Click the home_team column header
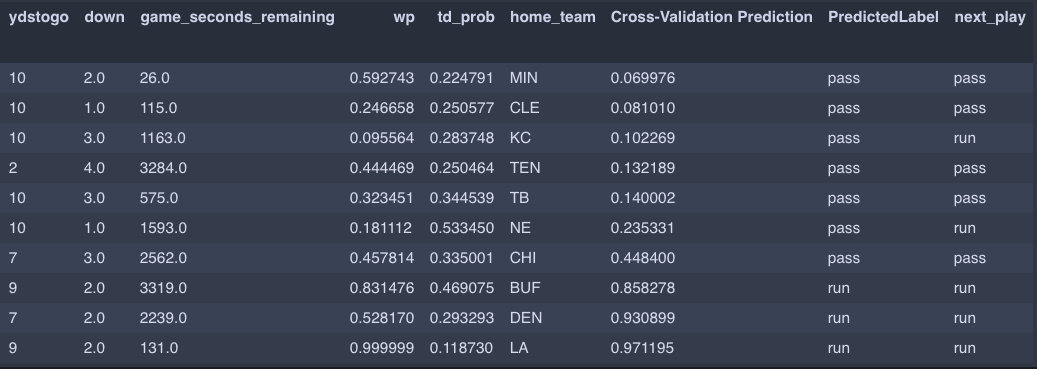The image size is (1037, 369). click(x=553, y=18)
